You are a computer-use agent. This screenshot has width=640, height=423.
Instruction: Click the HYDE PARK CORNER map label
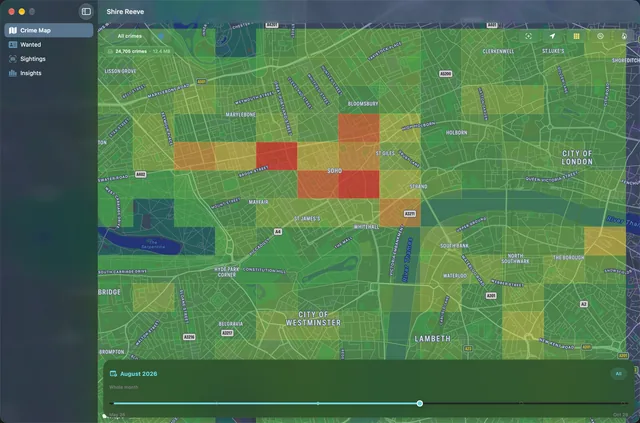[x=227, y=272]
